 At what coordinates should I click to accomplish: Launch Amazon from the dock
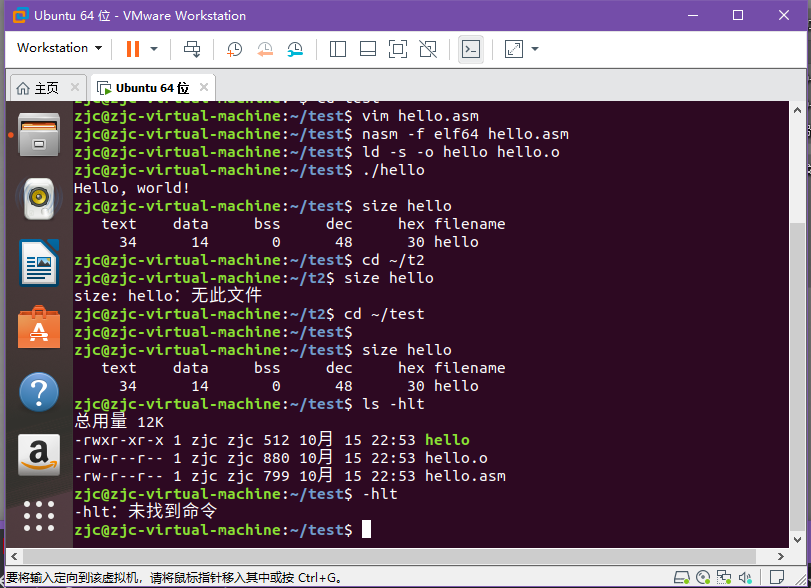coord(39,455)
